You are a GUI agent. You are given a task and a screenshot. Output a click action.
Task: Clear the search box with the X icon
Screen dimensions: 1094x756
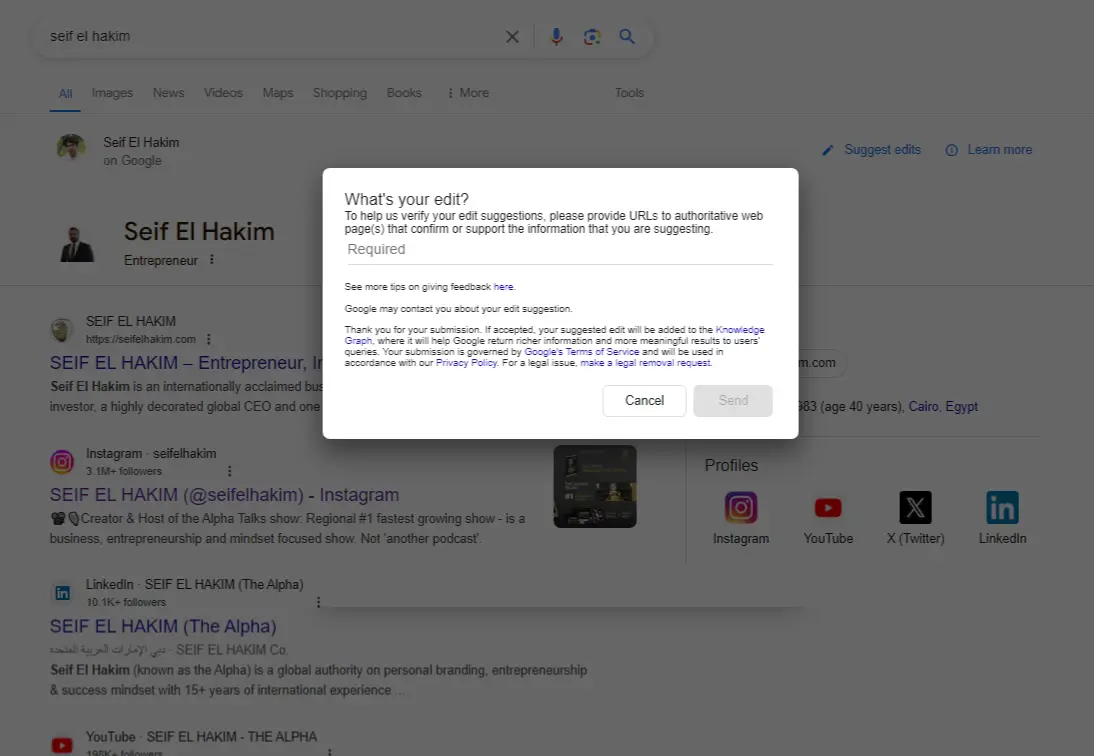[x=512, y=36]
